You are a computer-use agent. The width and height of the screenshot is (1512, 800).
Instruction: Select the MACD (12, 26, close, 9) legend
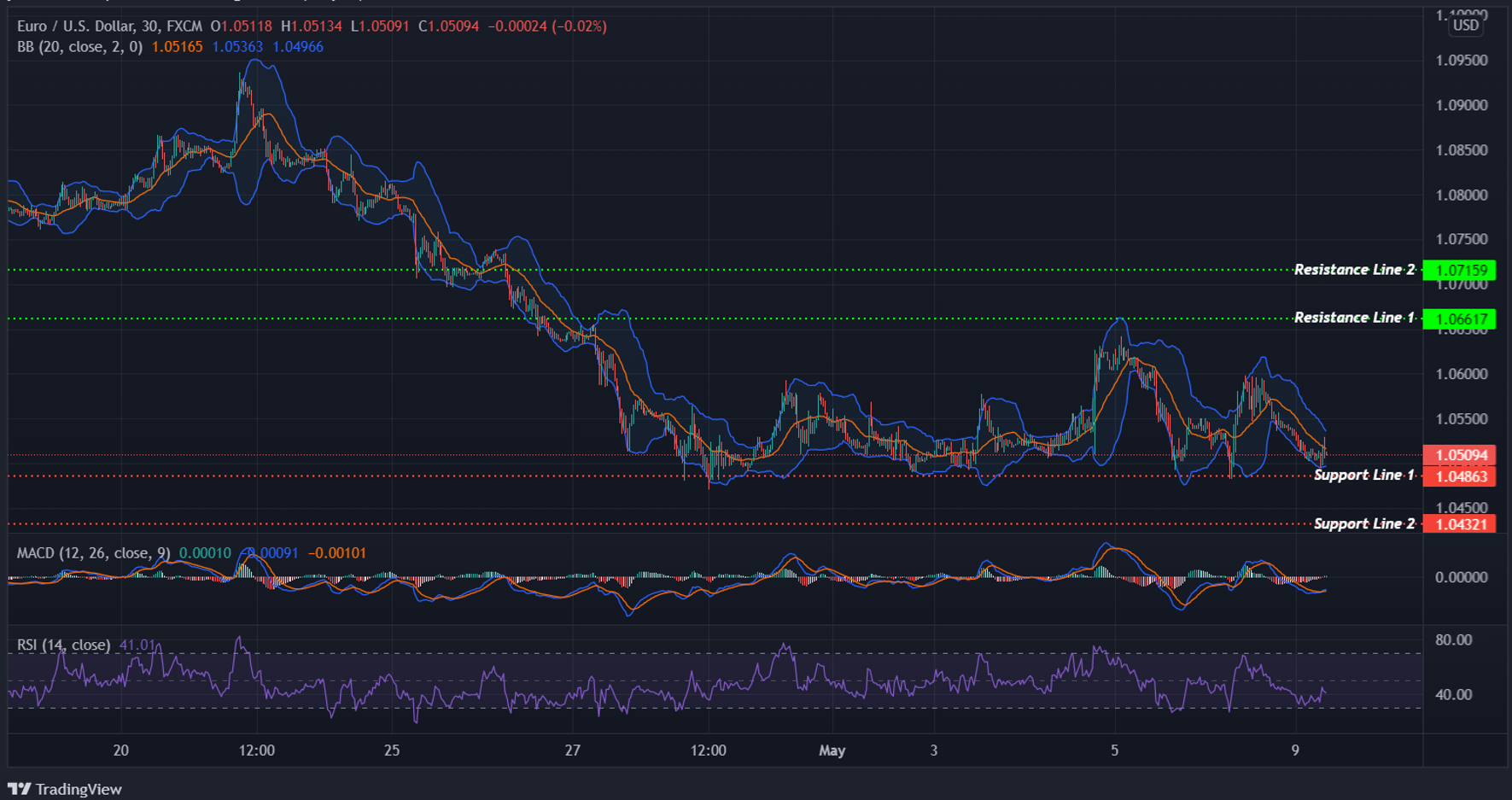point(93,553)
